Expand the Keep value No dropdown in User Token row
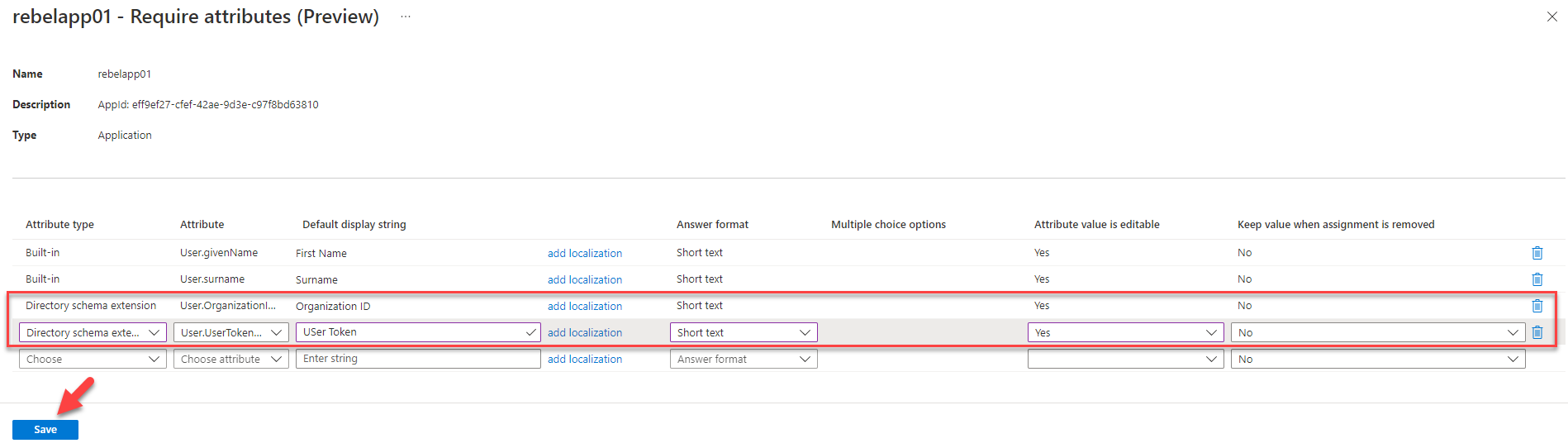The width and height of the screenshot is (1568, 448). pos(1378,332)
